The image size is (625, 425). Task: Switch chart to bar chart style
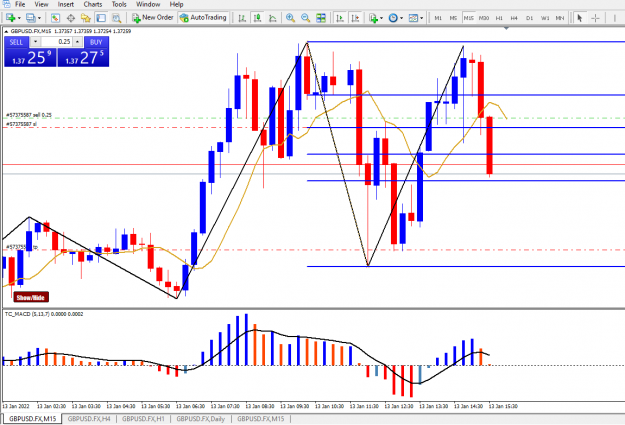click(x=242, y=18)
